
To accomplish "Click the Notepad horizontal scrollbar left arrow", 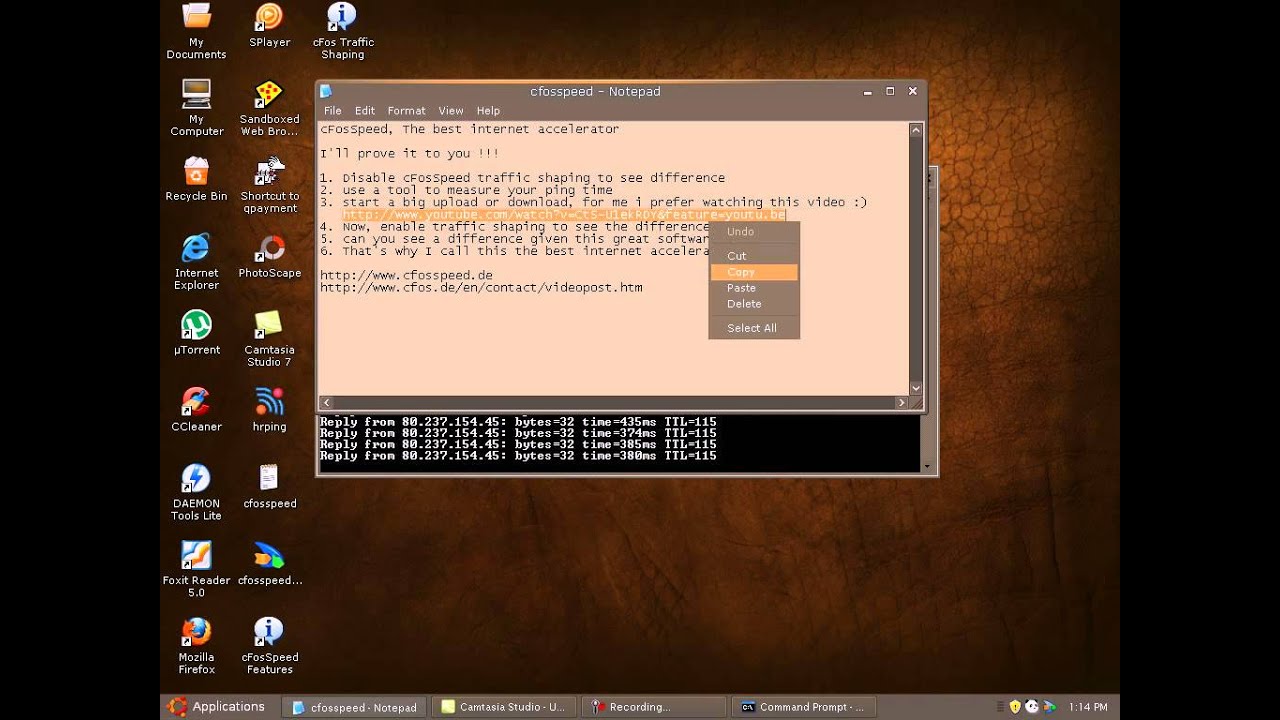I will (326, 402).
